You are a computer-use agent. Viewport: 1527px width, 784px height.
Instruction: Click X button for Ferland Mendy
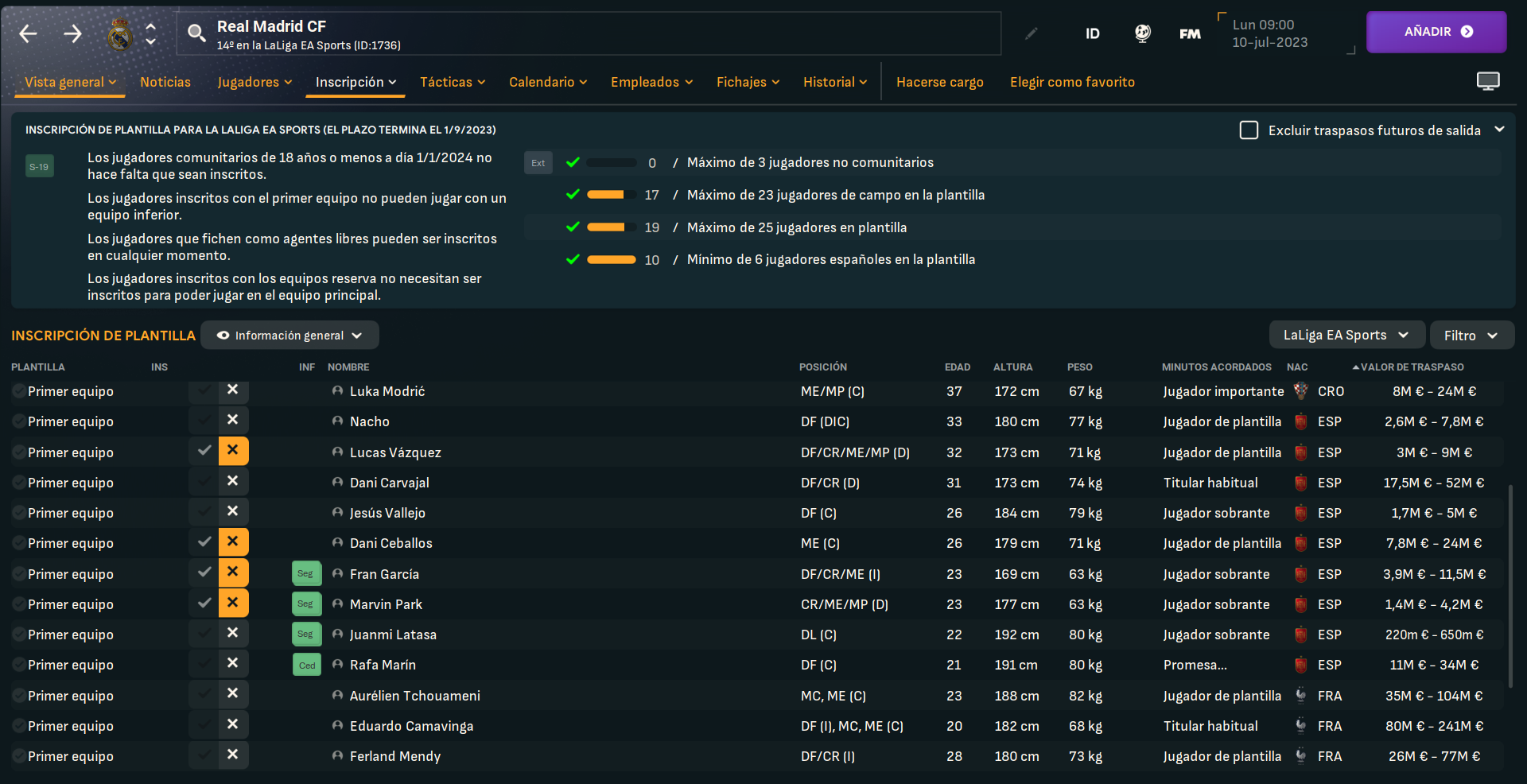click(233, 755)
